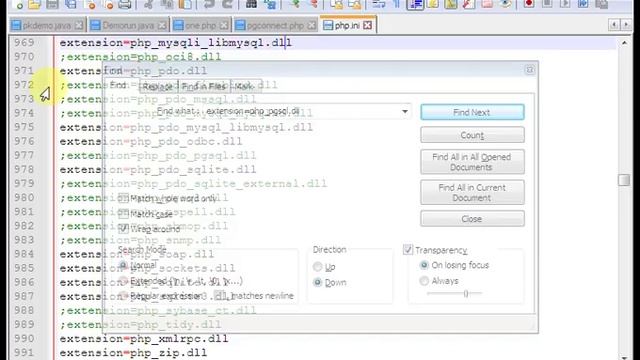The width and height of the screenshot is (640, 360).
Task: Set search direction to Up
Action: click(318, 267)
